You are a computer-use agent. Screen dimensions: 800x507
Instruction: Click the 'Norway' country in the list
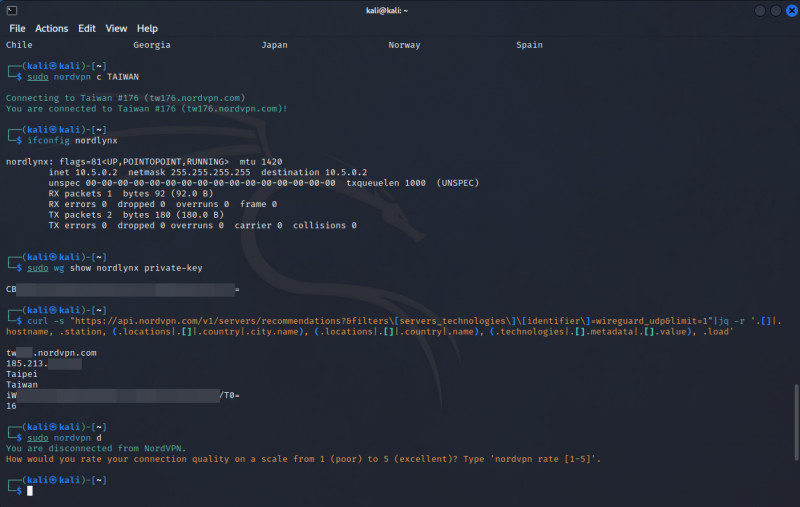tap(405, 45)
